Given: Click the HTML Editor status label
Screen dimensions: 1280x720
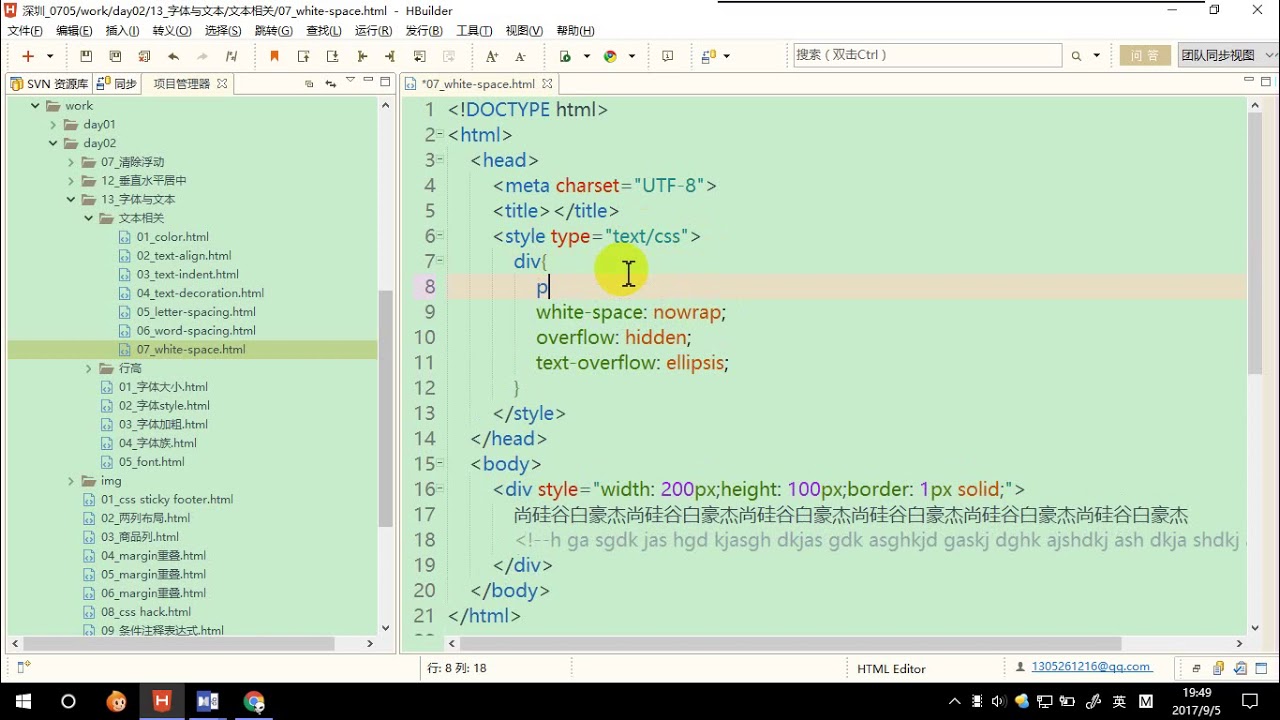Looking at the screenshot, I should point(891,668).
